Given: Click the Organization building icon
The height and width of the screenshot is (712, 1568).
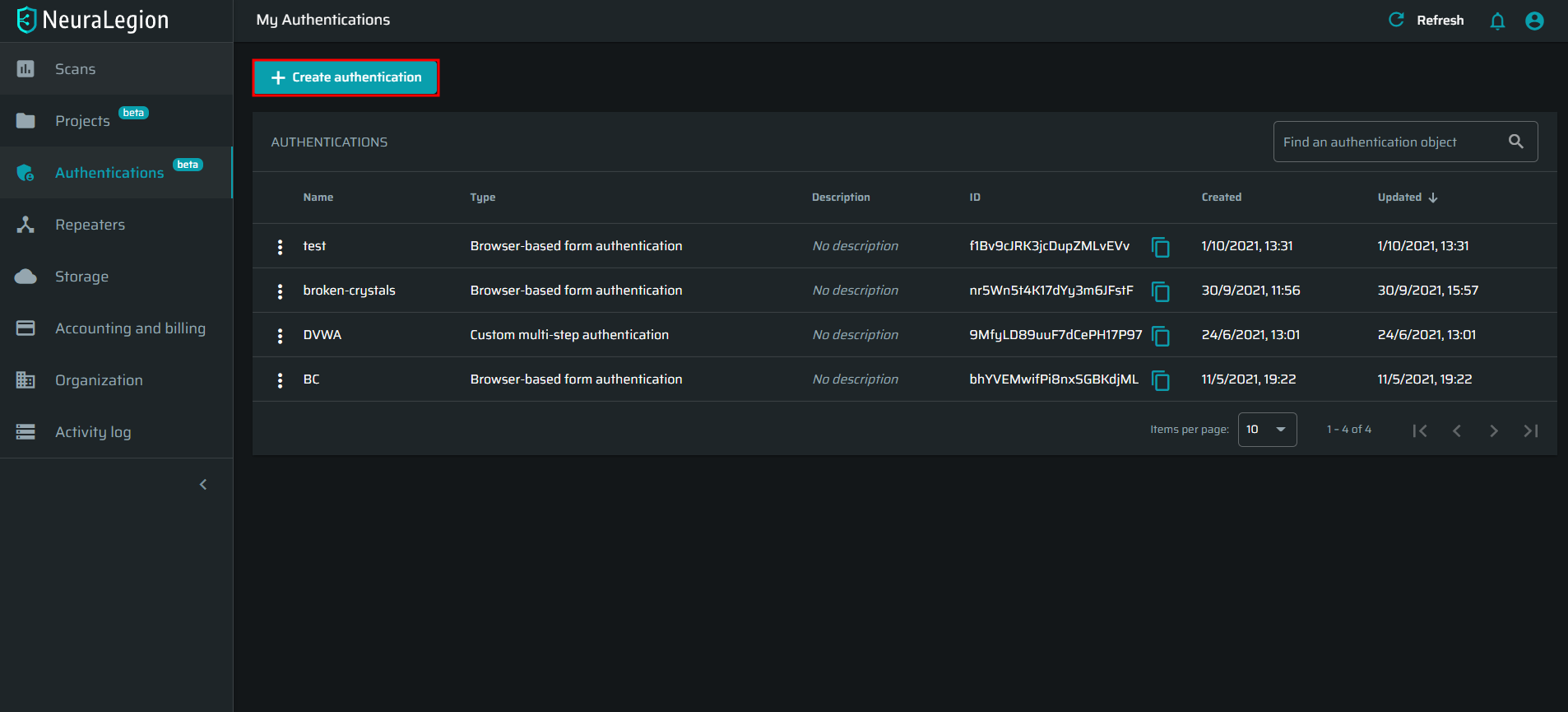Looking at the screenshot, I should pyautogui.click(x=26, y=379).
